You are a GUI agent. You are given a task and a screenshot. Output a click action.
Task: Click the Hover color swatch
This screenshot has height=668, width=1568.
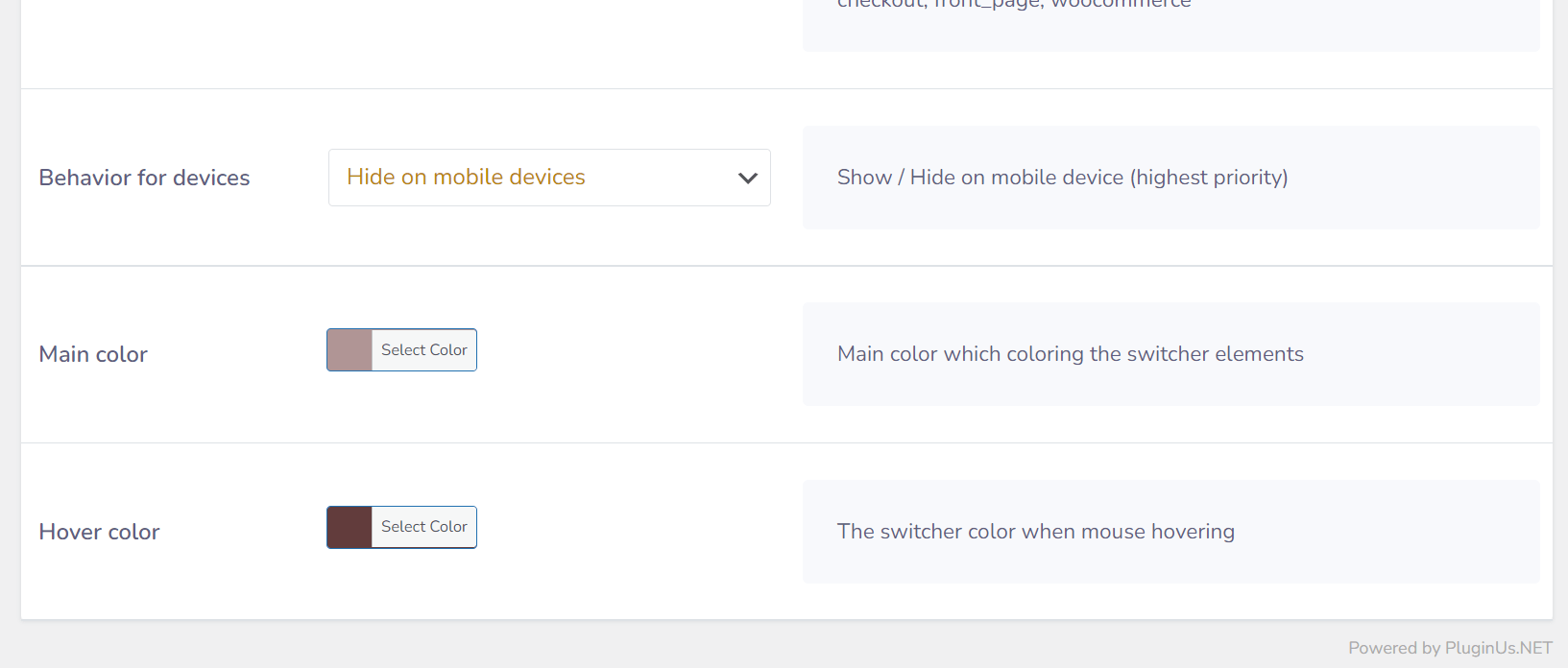pos(350,527)
